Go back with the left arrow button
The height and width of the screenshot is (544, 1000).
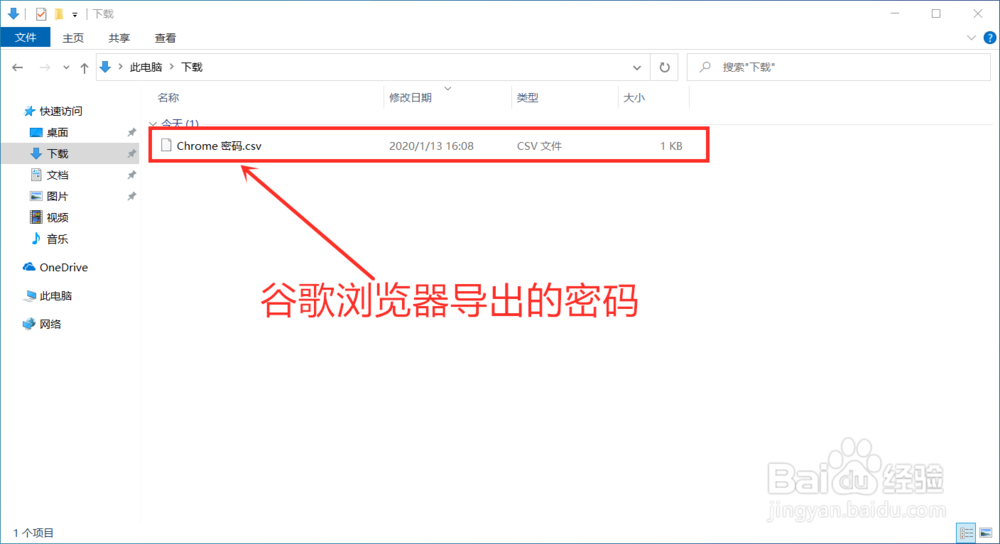pos(18,67)
